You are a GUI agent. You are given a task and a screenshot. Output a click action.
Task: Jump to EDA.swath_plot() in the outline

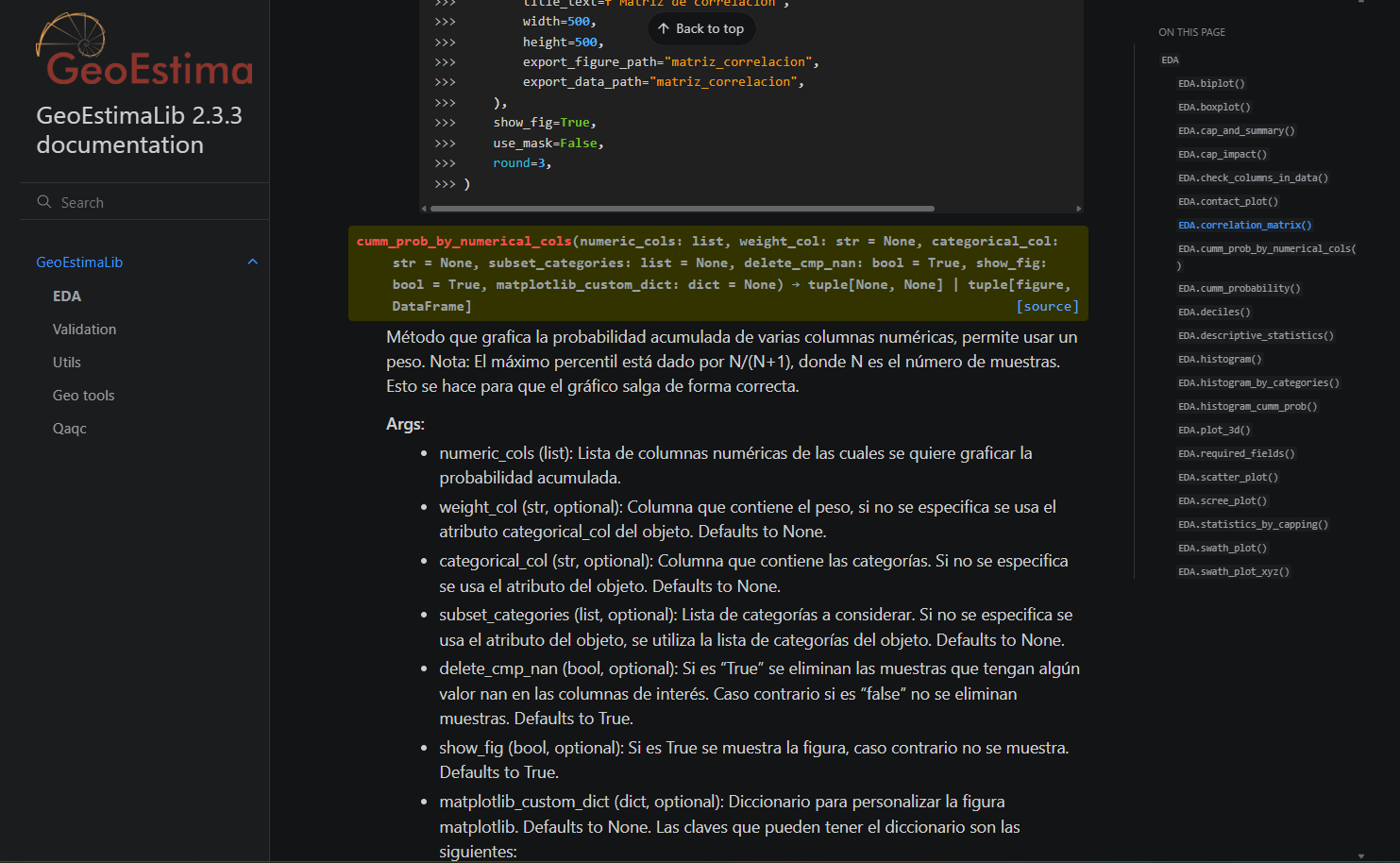point(1223,548)
